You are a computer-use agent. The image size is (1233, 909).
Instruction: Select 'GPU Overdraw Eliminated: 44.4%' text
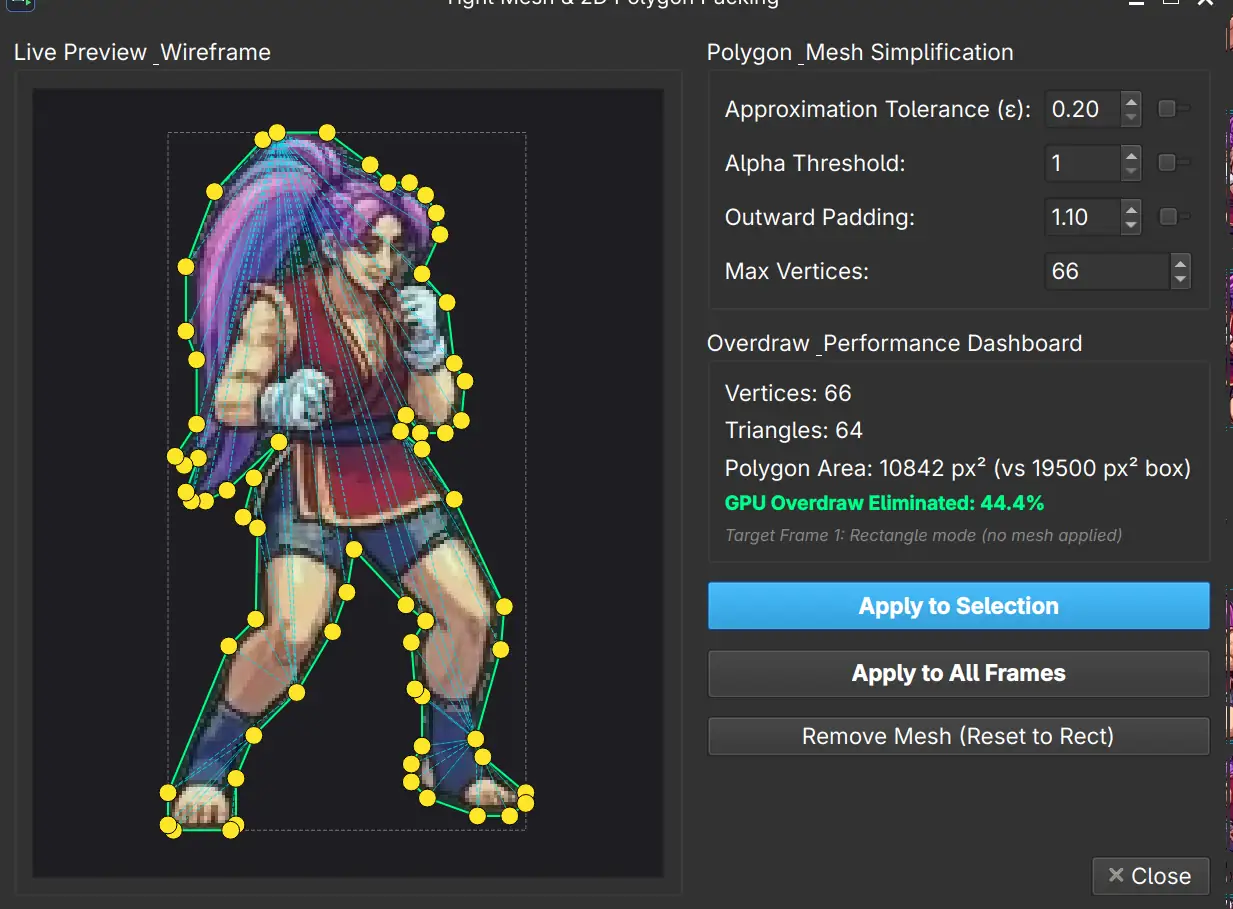coord(885,503)
